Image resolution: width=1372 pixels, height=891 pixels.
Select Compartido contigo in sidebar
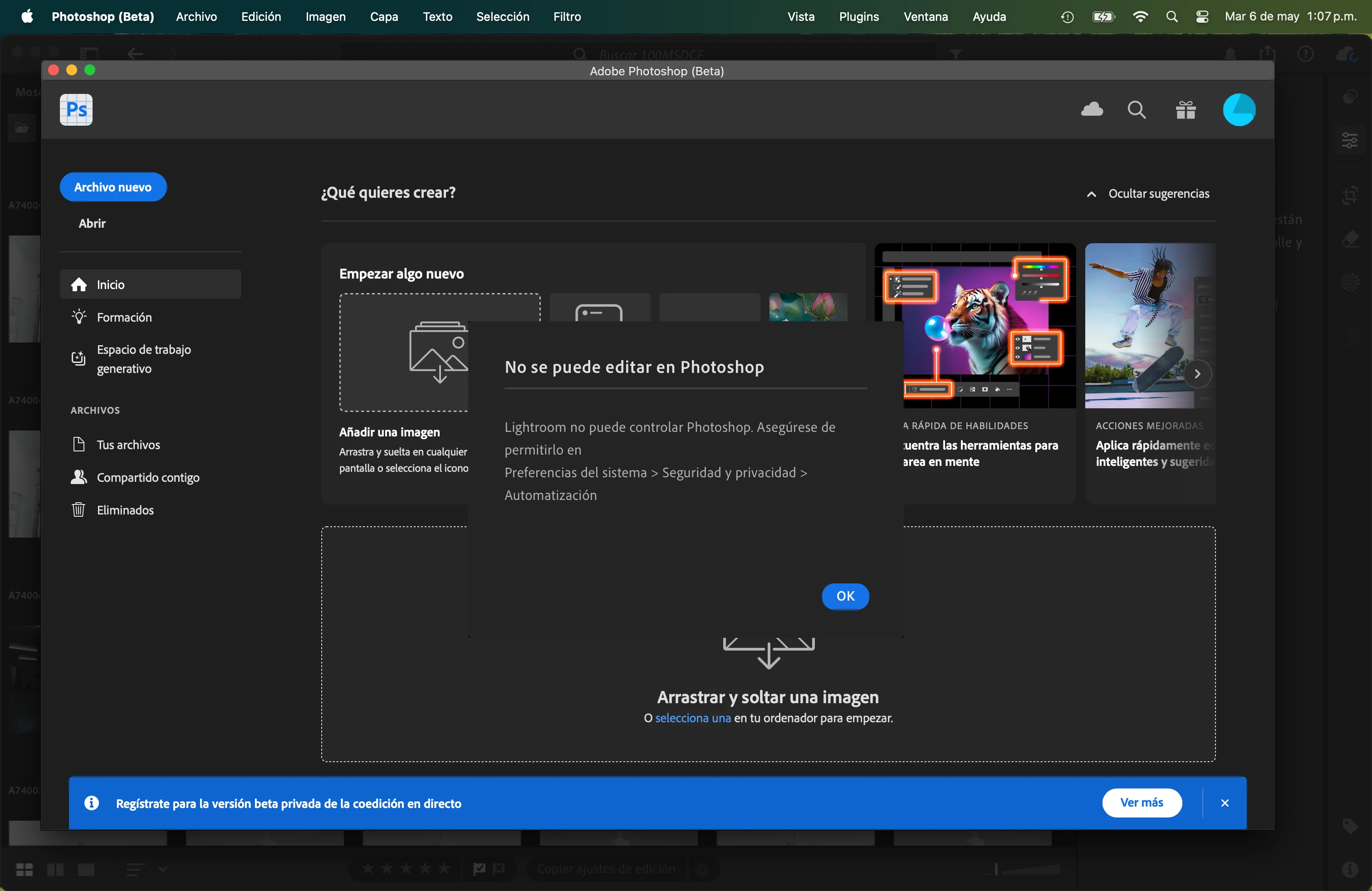coord(147,477)
